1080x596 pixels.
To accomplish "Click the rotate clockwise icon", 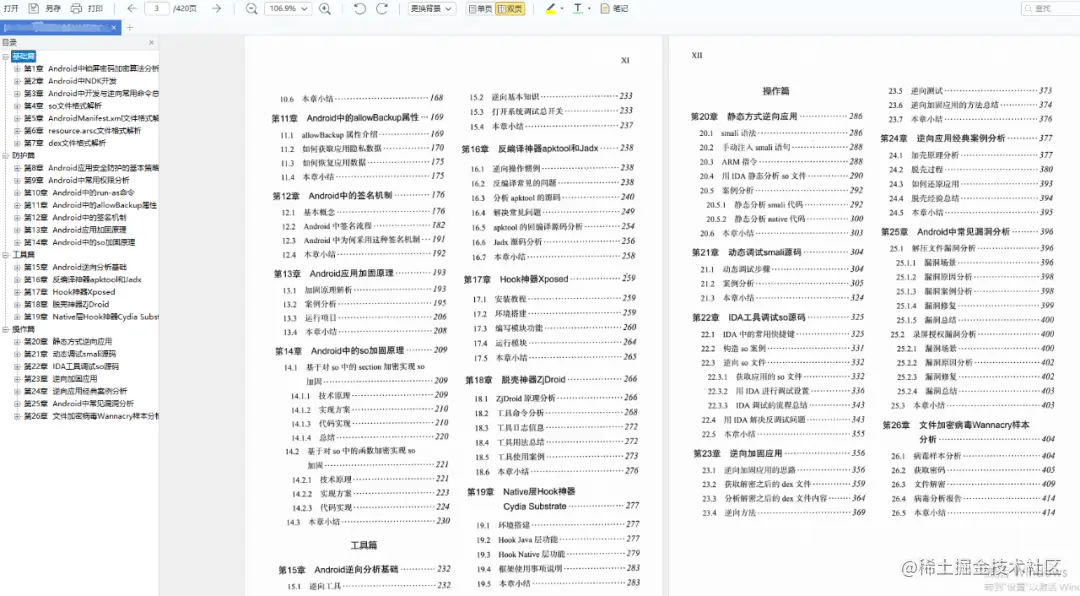I will pos(382,8).
